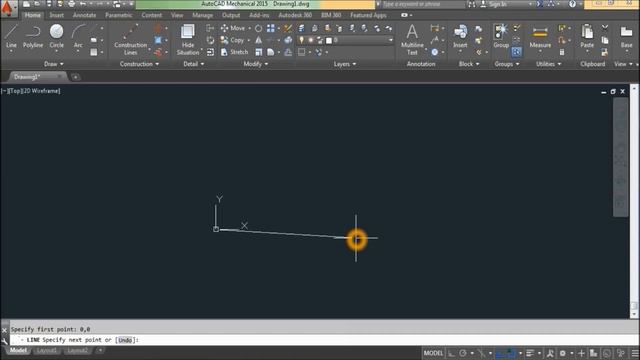
Task: Click the layer color swatch in Layers panel
Action: pos(329,40)
